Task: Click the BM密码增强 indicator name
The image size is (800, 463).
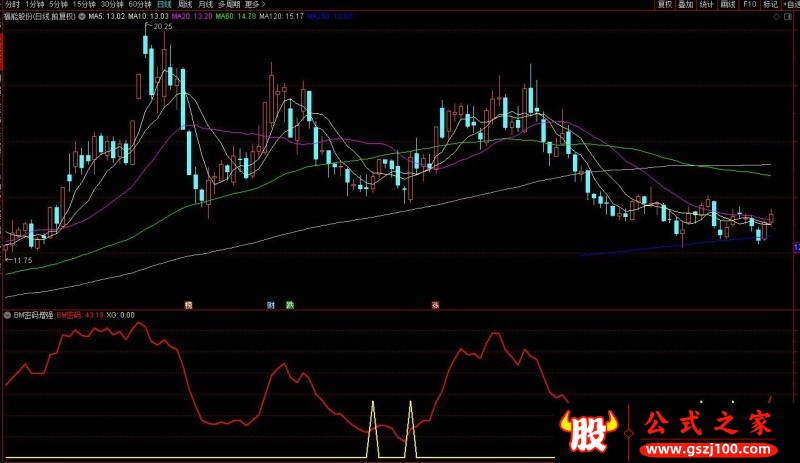Action: [x=33, y=315]
